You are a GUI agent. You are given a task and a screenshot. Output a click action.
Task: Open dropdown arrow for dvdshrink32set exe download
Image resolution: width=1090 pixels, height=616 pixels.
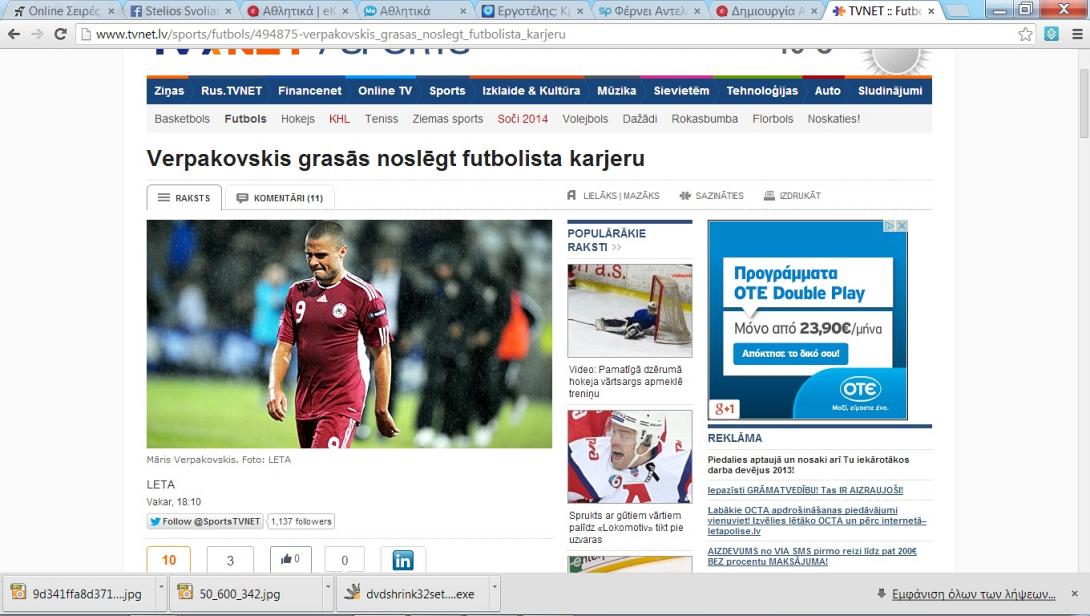tap(495, 593)
